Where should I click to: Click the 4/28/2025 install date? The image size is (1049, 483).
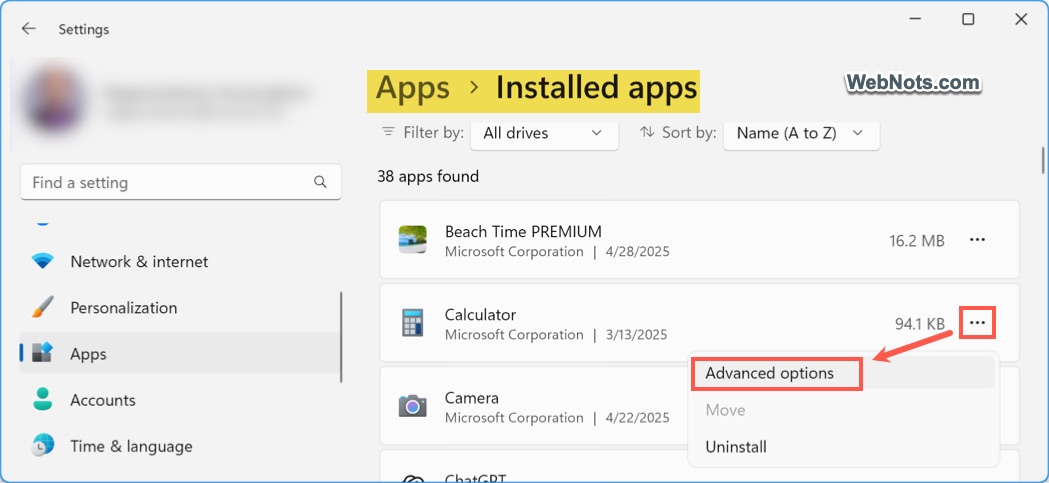click(x=638, y=252)
